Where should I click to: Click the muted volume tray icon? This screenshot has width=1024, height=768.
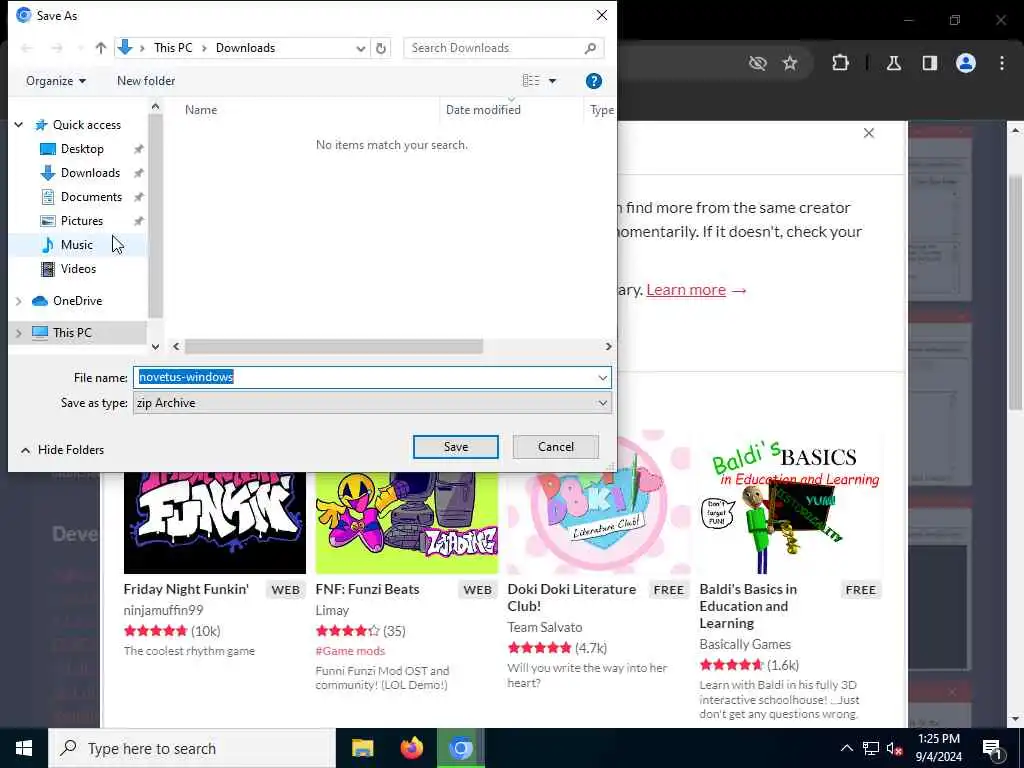click(895, 748)
